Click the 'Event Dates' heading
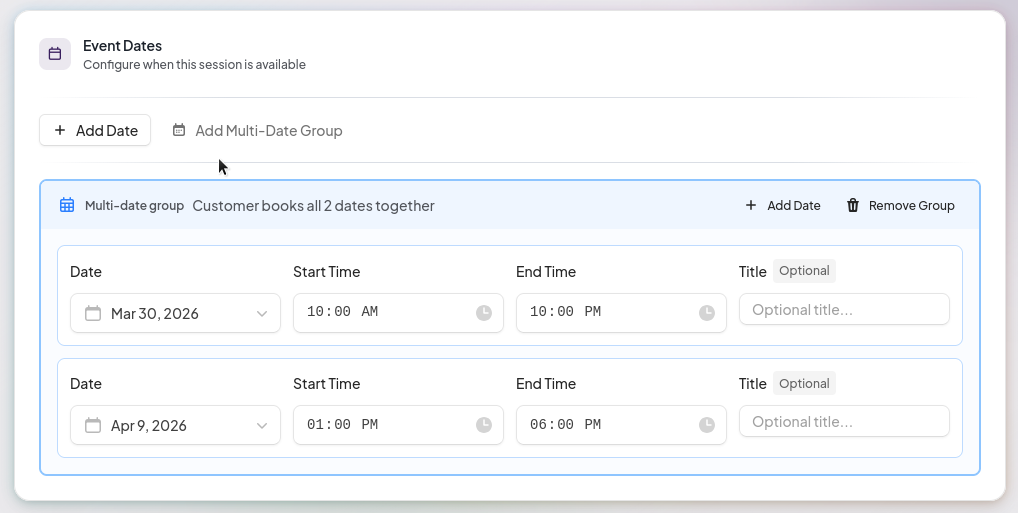 [123, 45]
